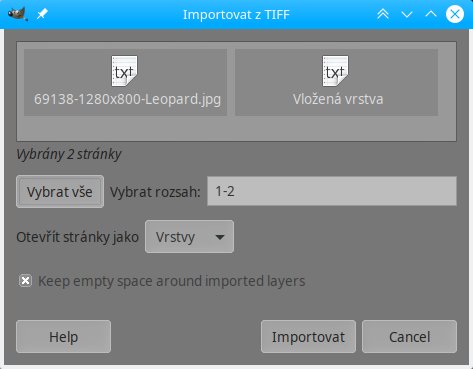
Task: Click the 'Keep empty space around imported layers' label
Action: pos(172,281)
